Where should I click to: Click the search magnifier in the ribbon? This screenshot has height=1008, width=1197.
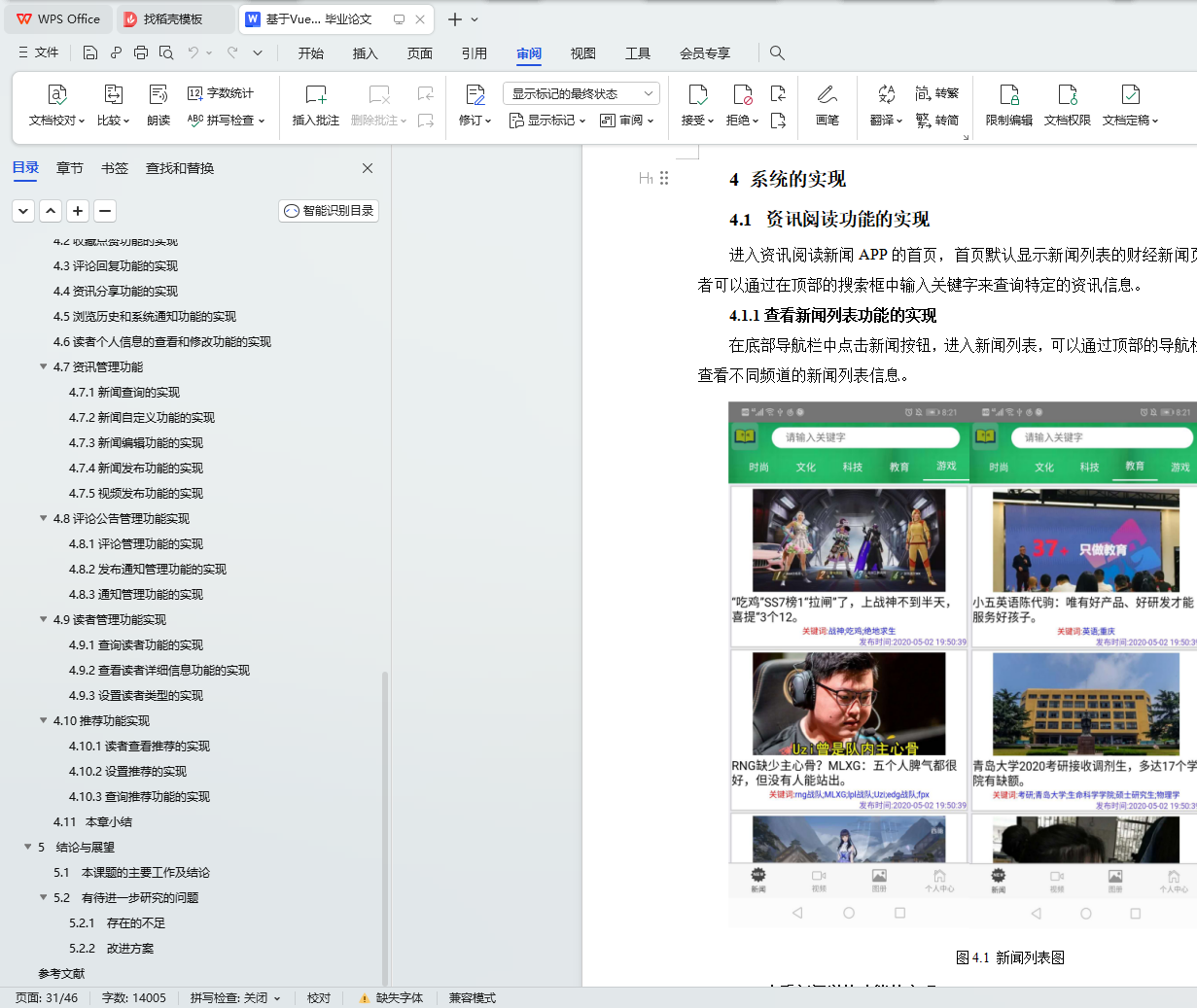point(777,52)
